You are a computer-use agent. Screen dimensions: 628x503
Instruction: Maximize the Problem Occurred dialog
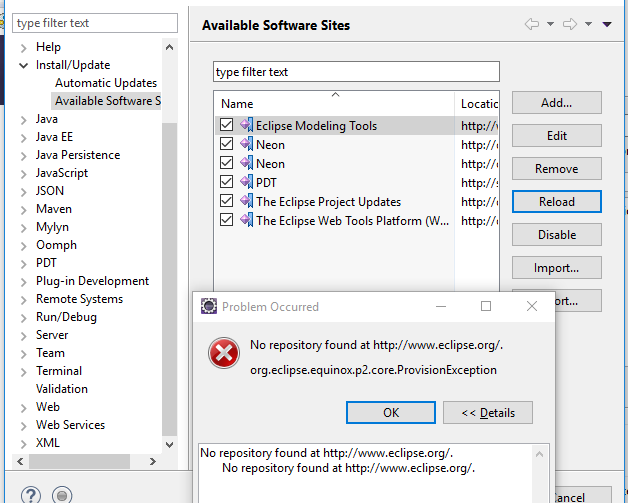coord(486,306)
